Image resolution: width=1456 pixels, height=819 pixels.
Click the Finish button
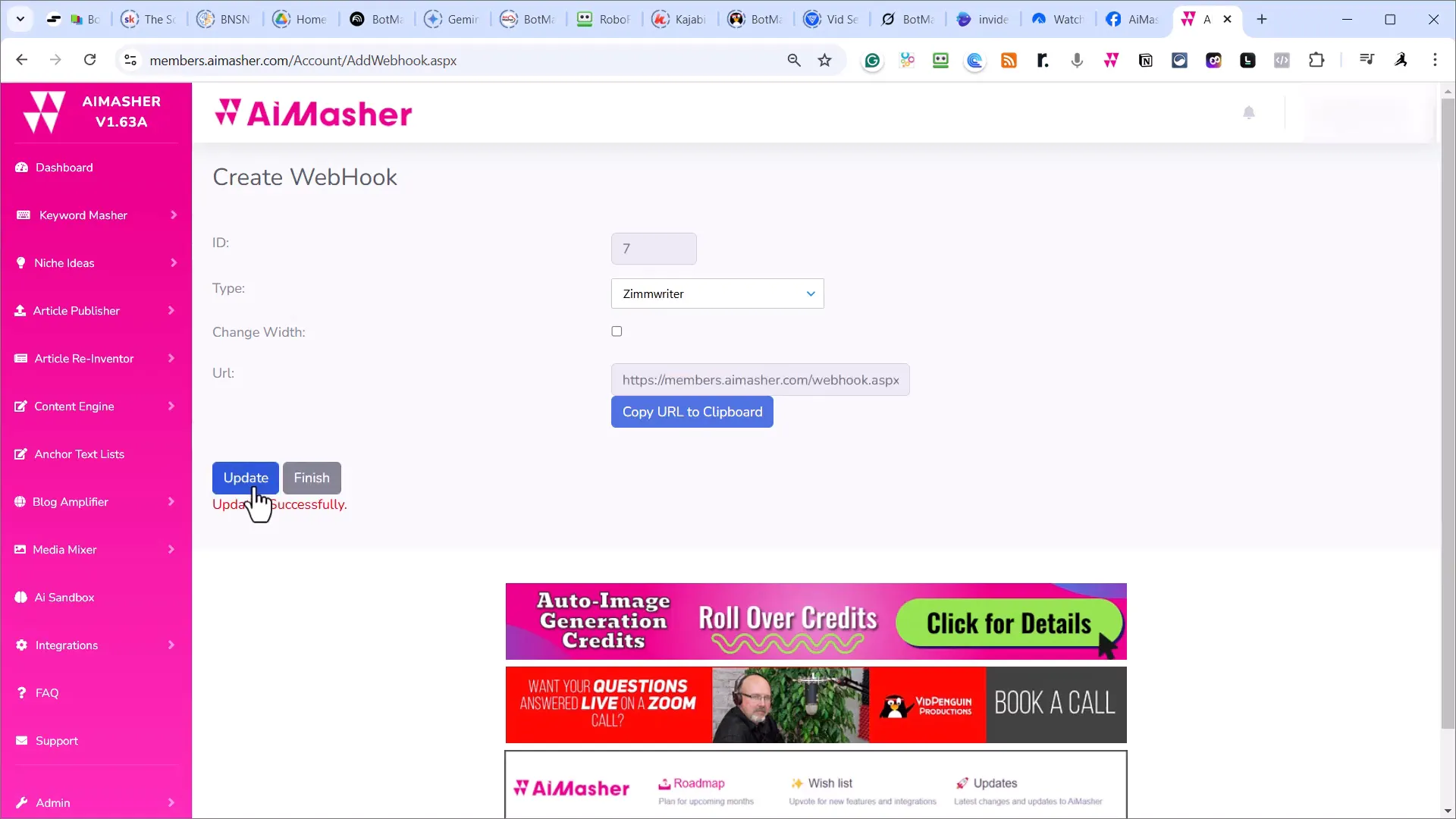(x=312, y=478)
